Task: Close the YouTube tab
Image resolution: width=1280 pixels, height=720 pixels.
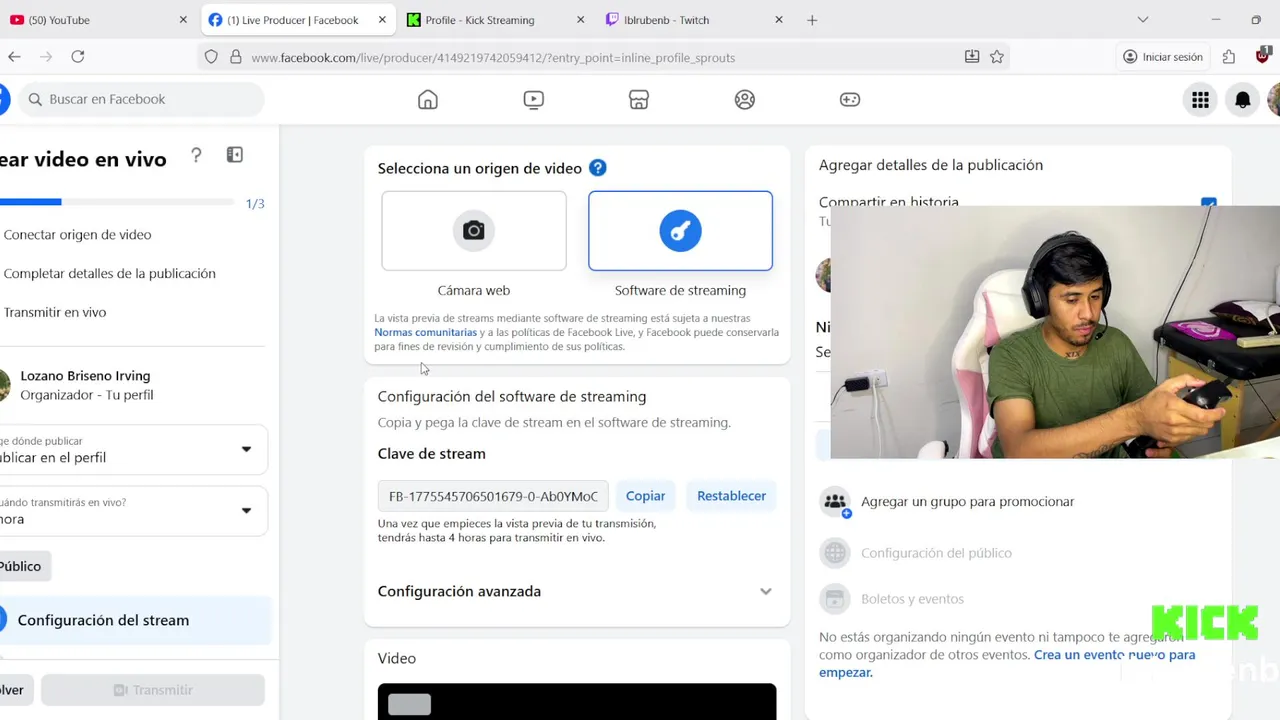Action: [x=183, y=20]
